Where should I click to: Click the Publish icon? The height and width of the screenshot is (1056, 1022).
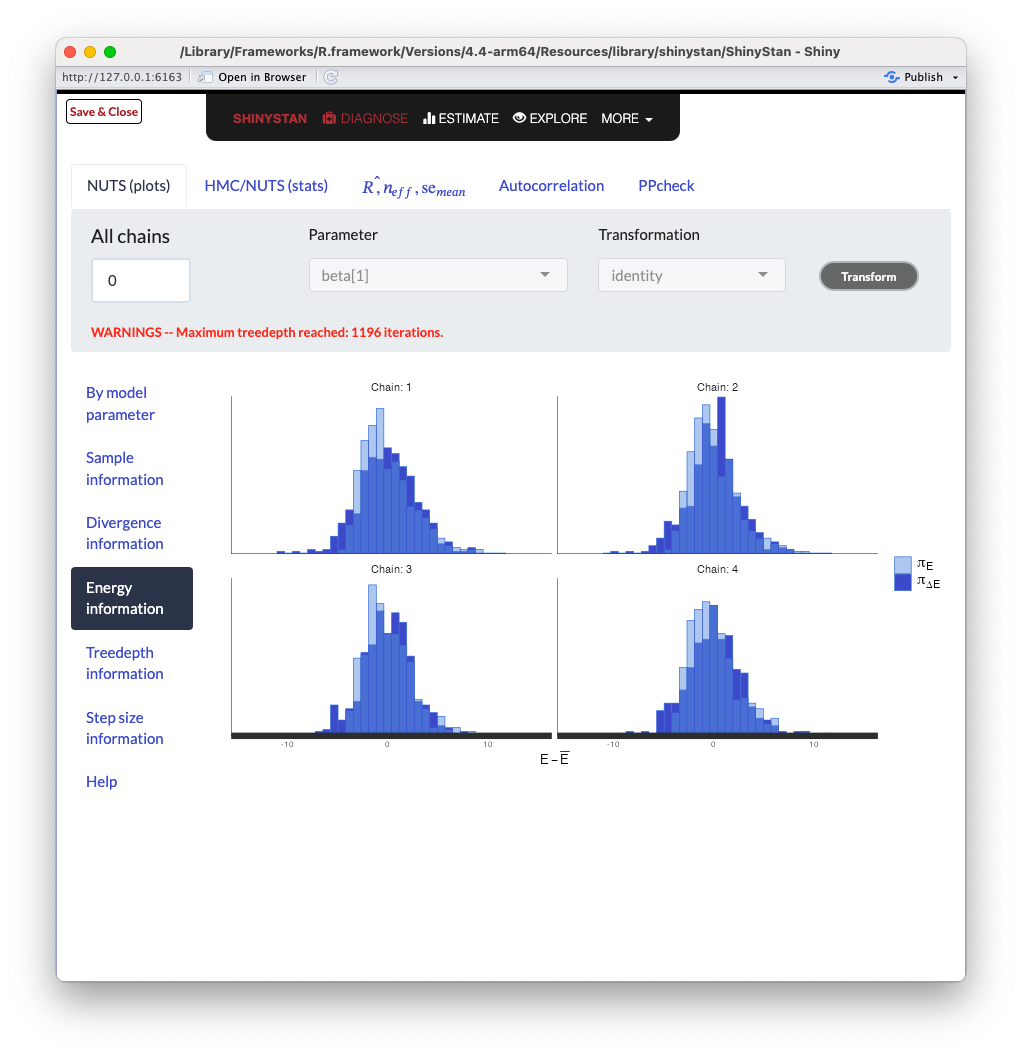[x=892, y=77]
